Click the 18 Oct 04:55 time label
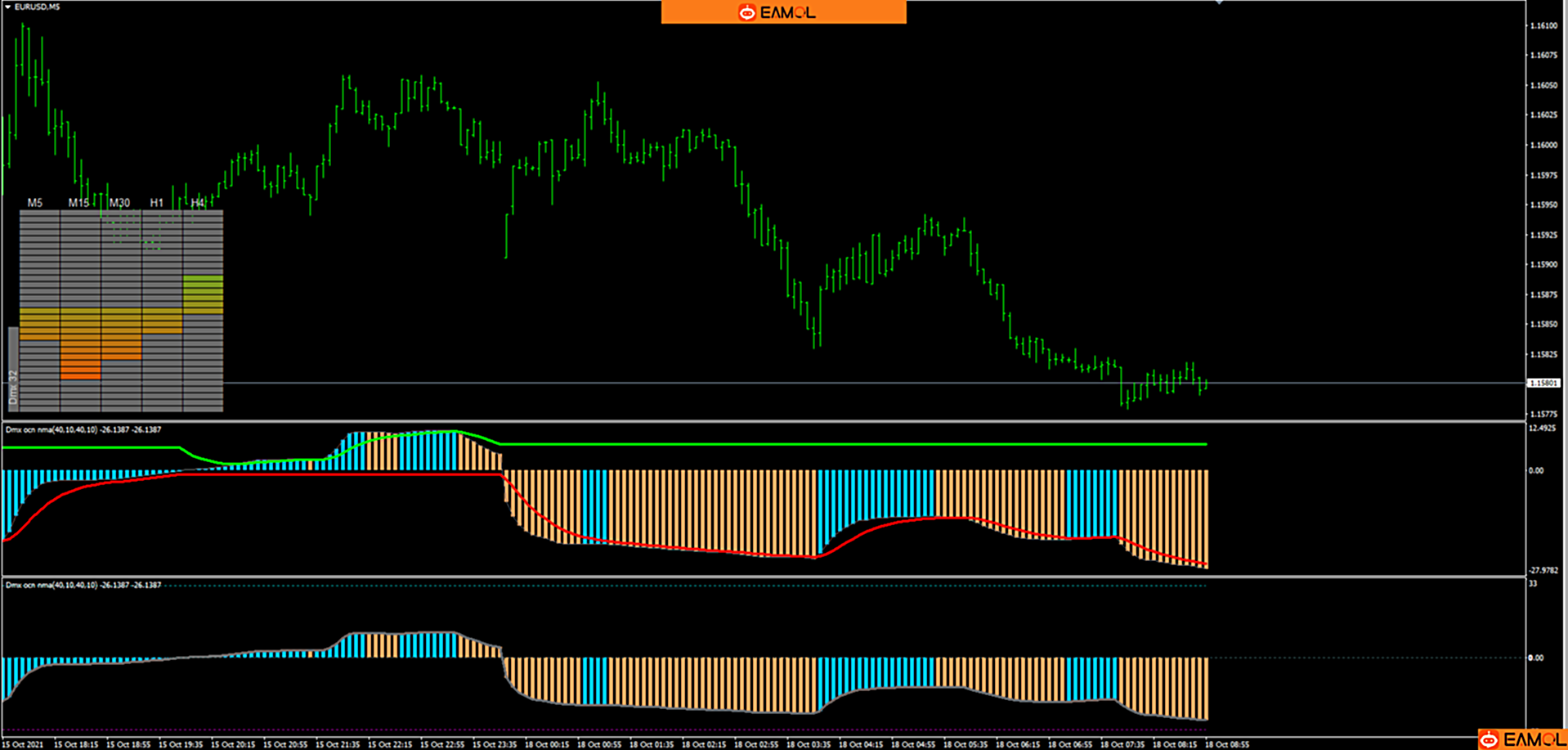The width and height of the screenshot is (1568, 750). click(x=913, y=744)
